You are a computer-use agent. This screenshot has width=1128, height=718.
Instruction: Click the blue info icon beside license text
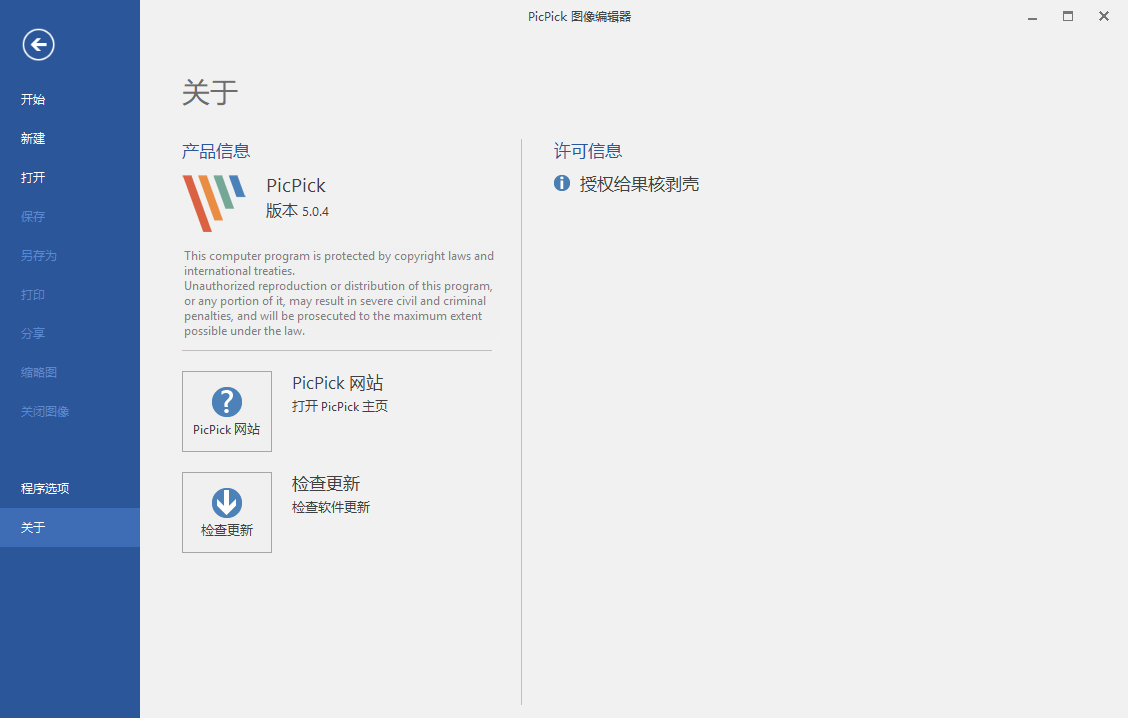tap(562, 183)
